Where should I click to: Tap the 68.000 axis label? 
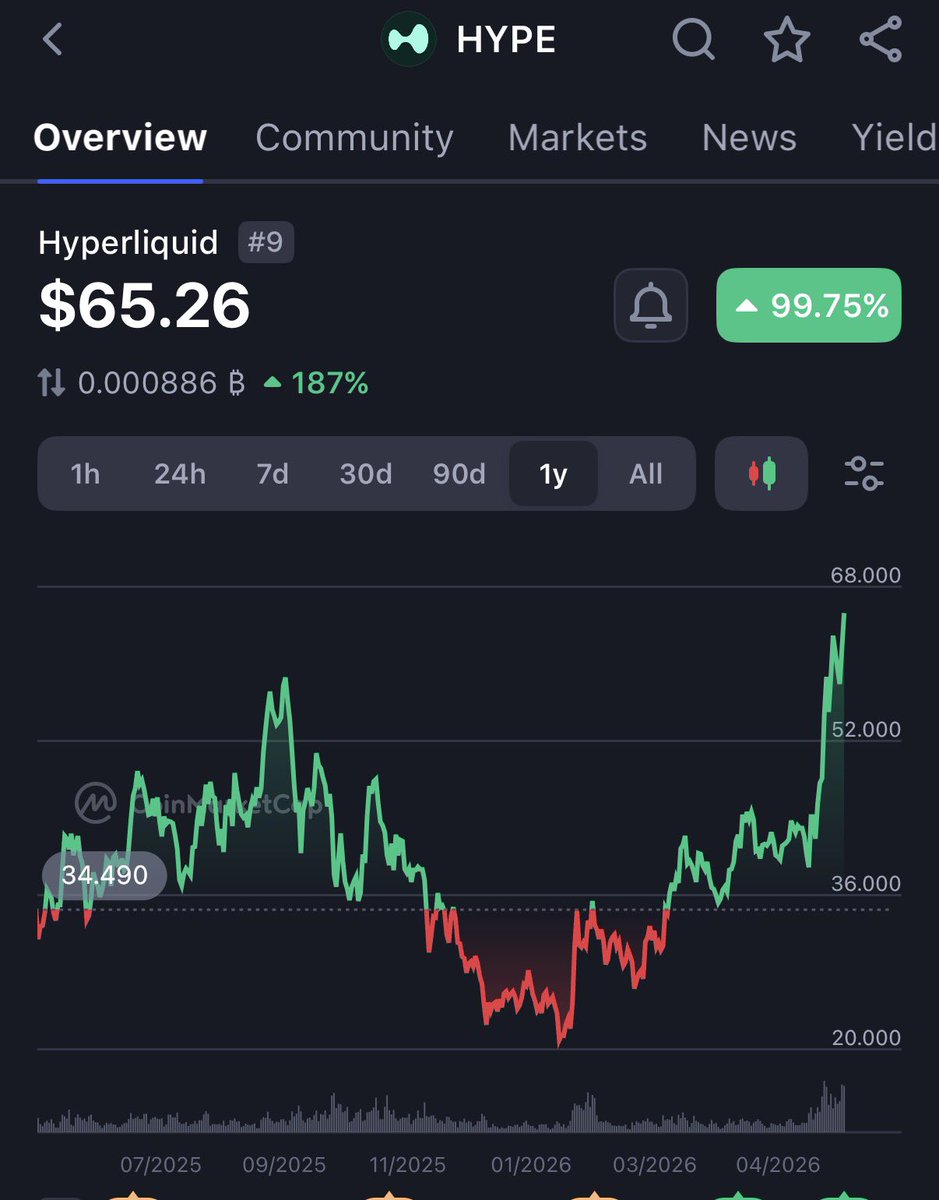(x=865, y=575)
